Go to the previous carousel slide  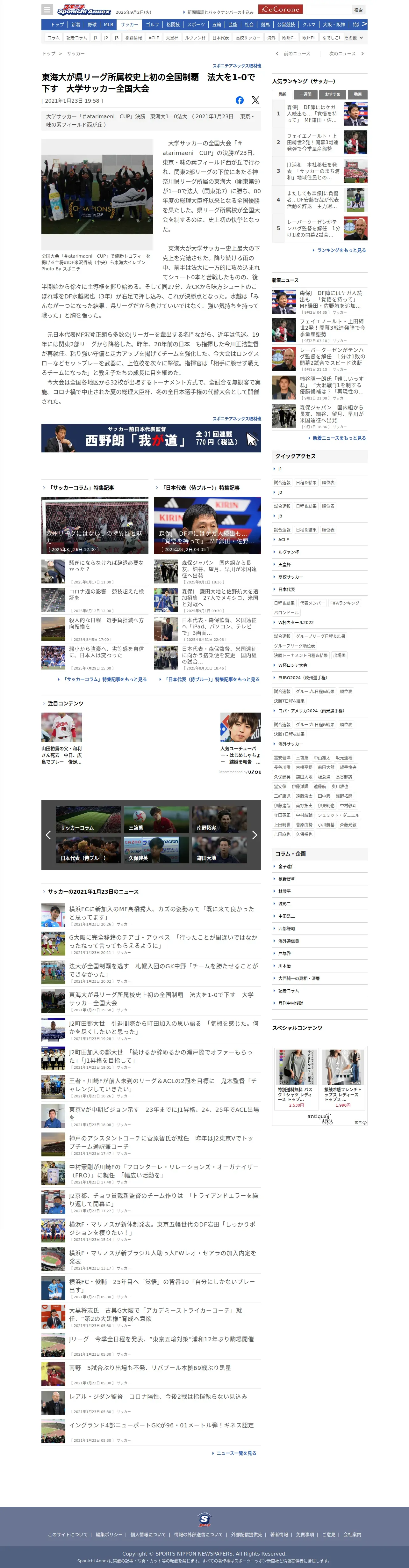[x=48, y=835]
